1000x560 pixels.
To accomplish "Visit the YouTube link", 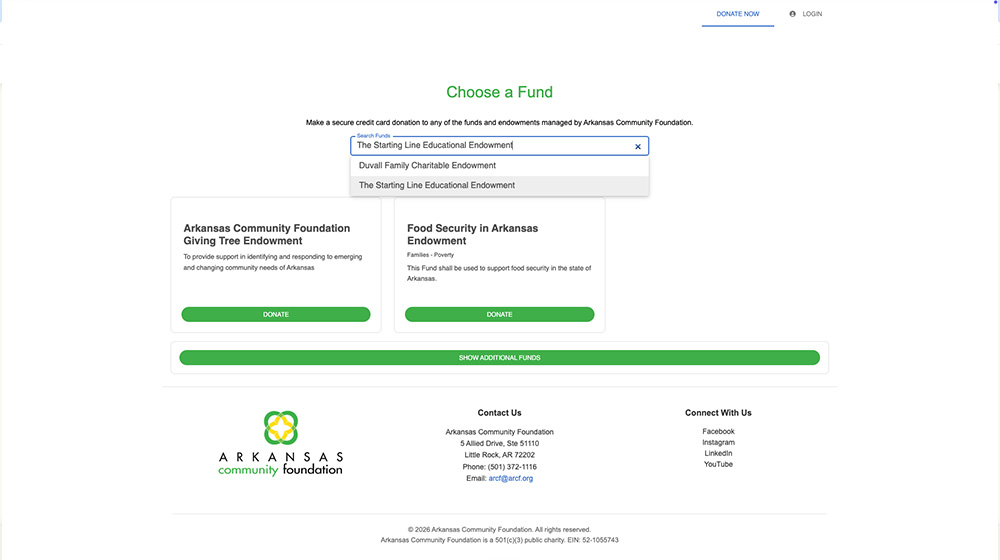I will tap(718, 464).
